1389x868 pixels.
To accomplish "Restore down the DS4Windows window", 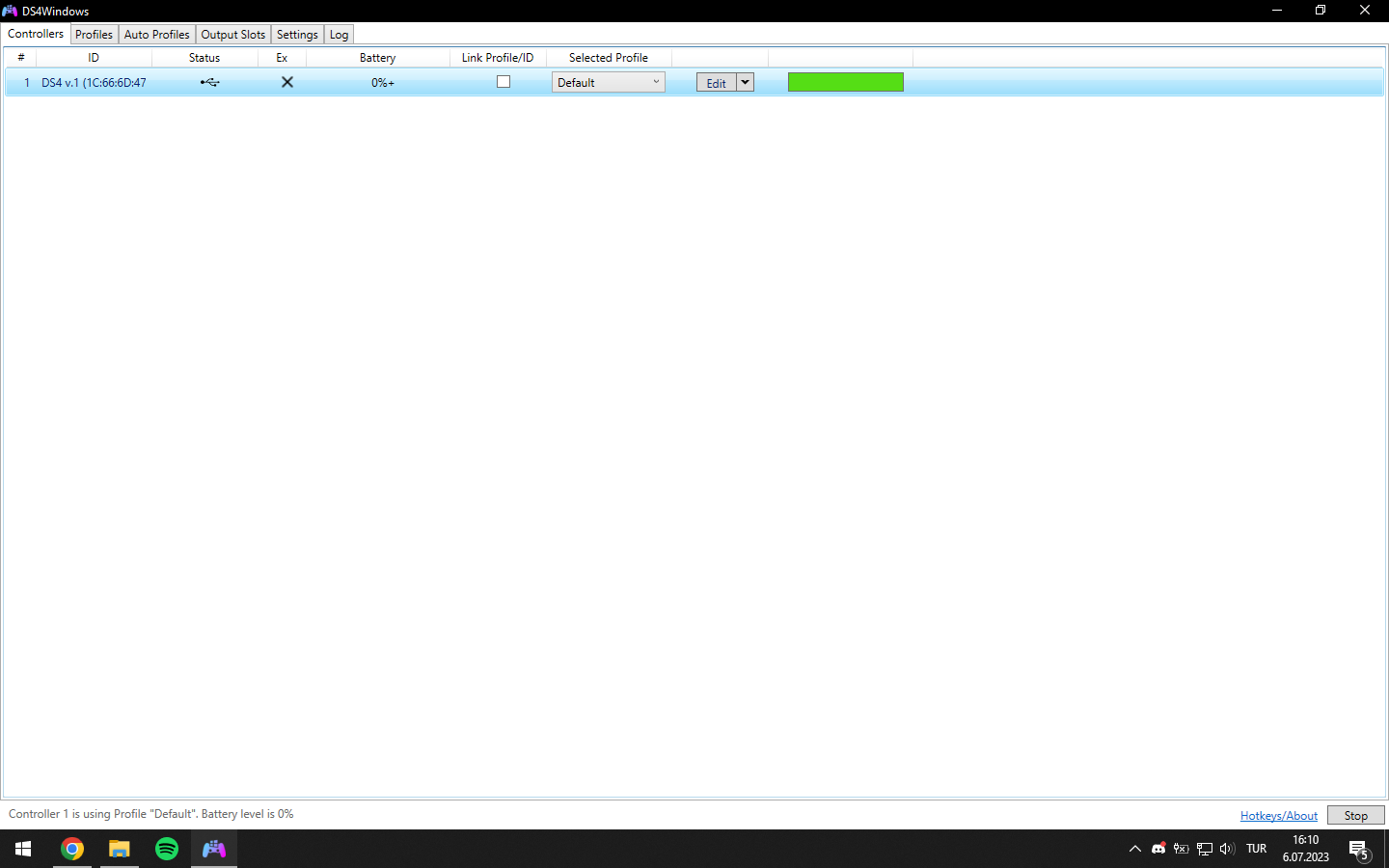I will point(1321,11).
